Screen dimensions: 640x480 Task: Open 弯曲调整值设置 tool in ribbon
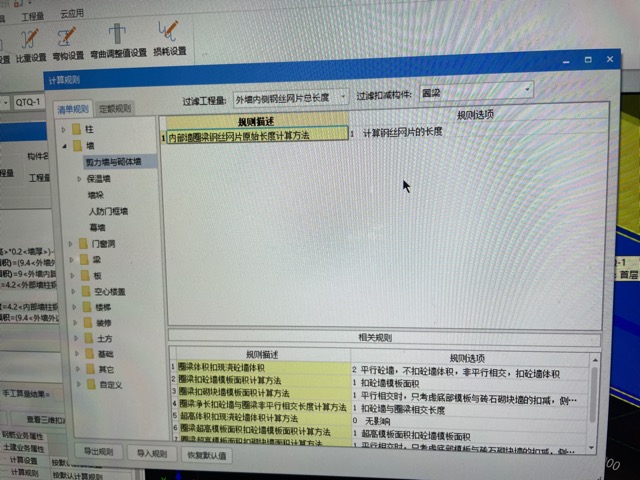tap(118, 41)
